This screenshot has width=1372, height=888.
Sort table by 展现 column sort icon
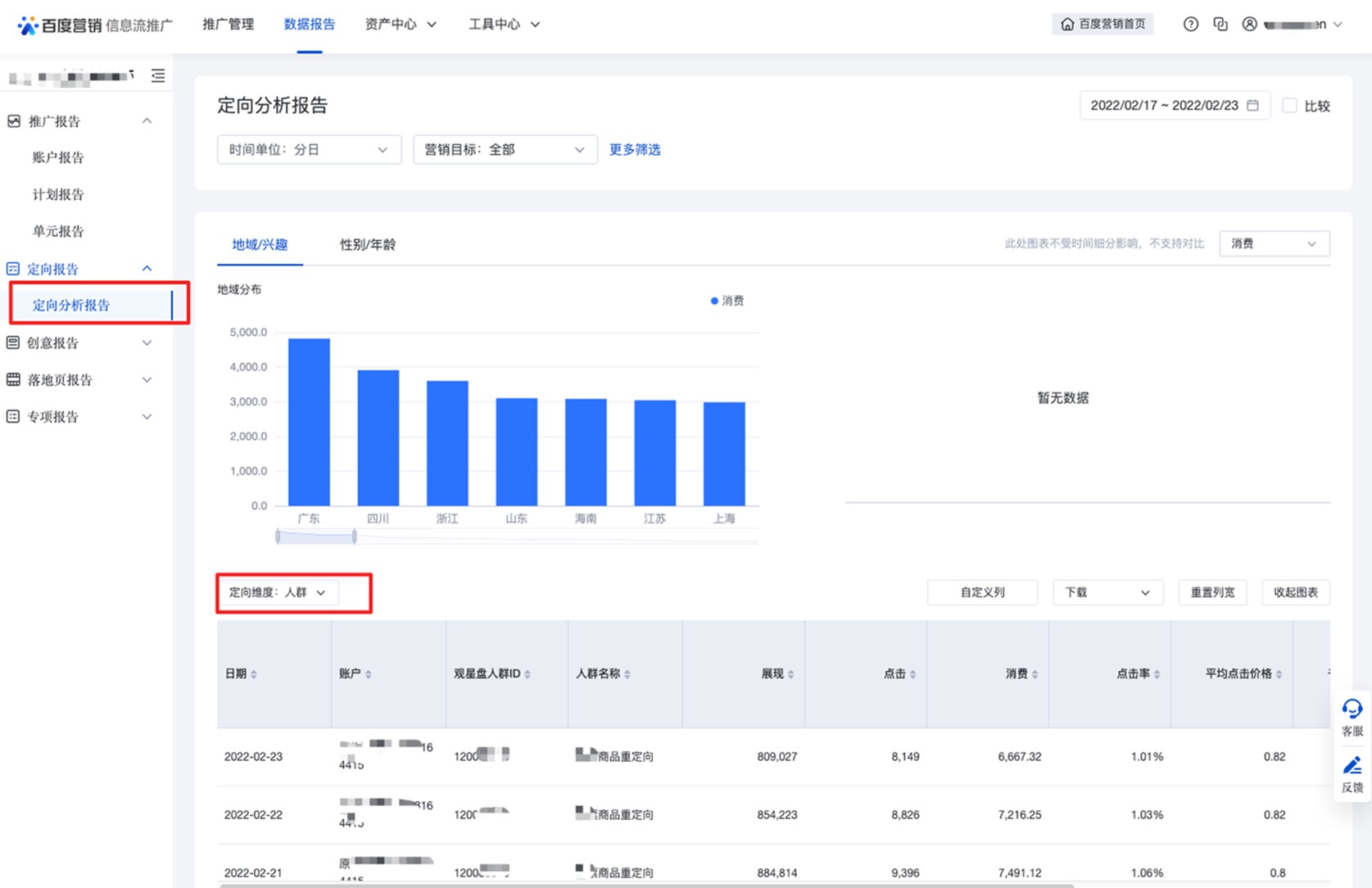[x=790, y=674]
